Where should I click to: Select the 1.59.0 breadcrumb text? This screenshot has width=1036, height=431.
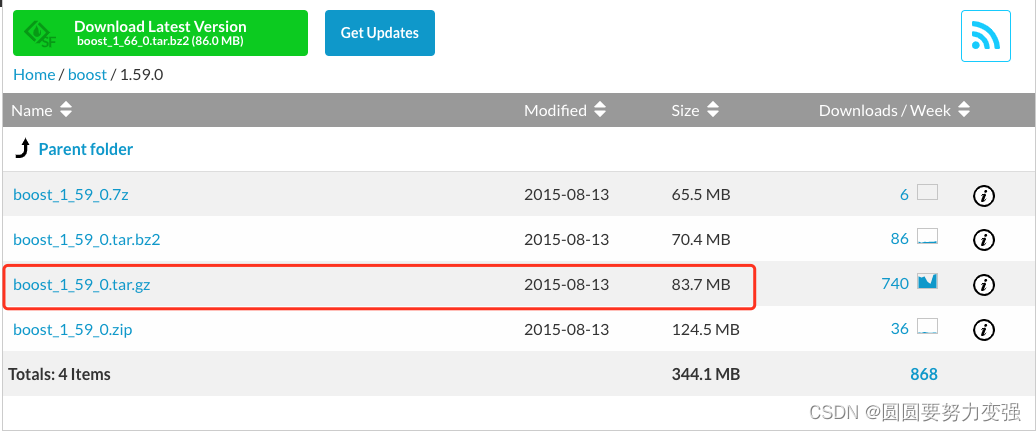click(141, 75)
